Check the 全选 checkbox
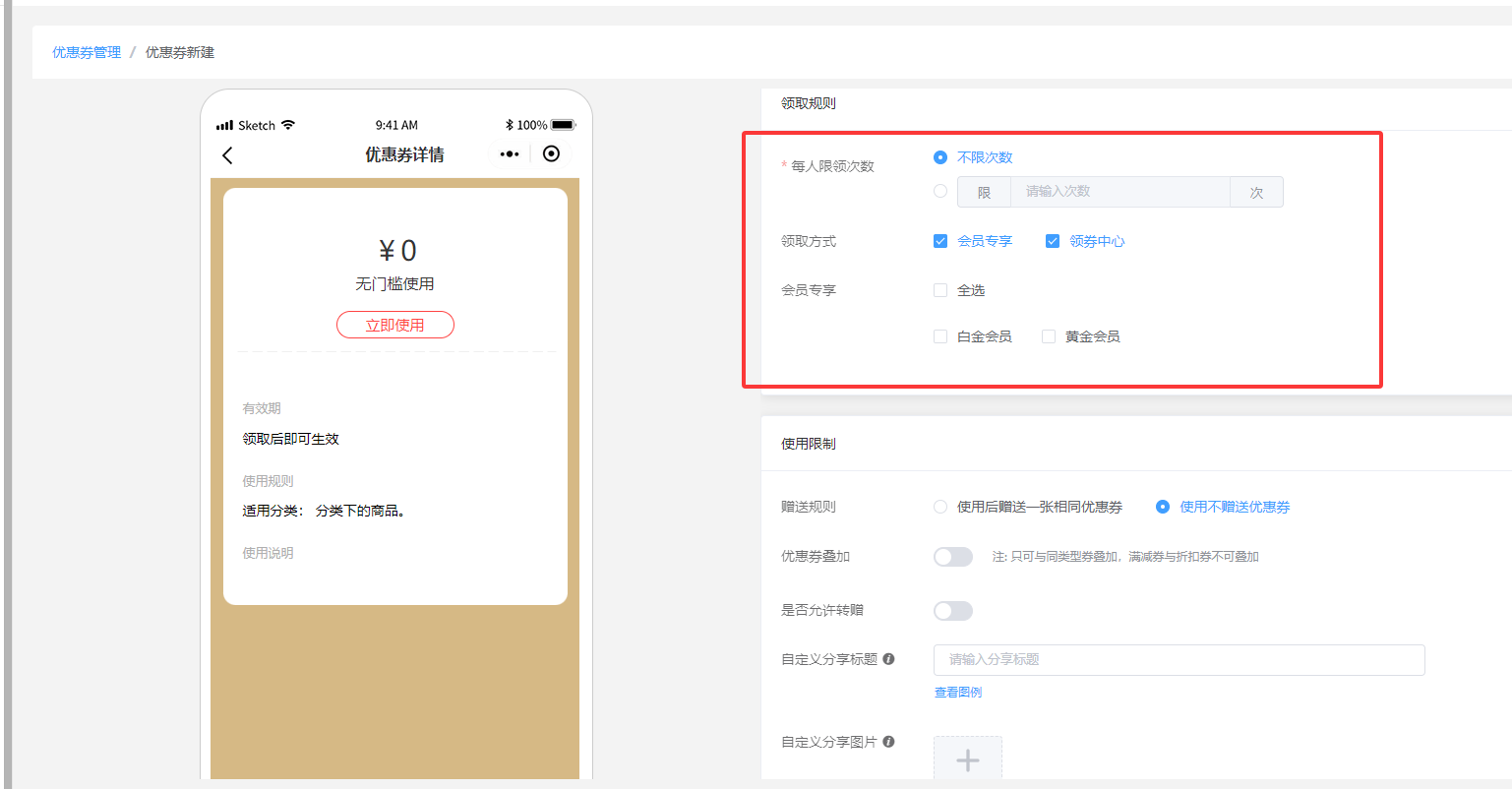The image size is (1512, 789). 940,290
